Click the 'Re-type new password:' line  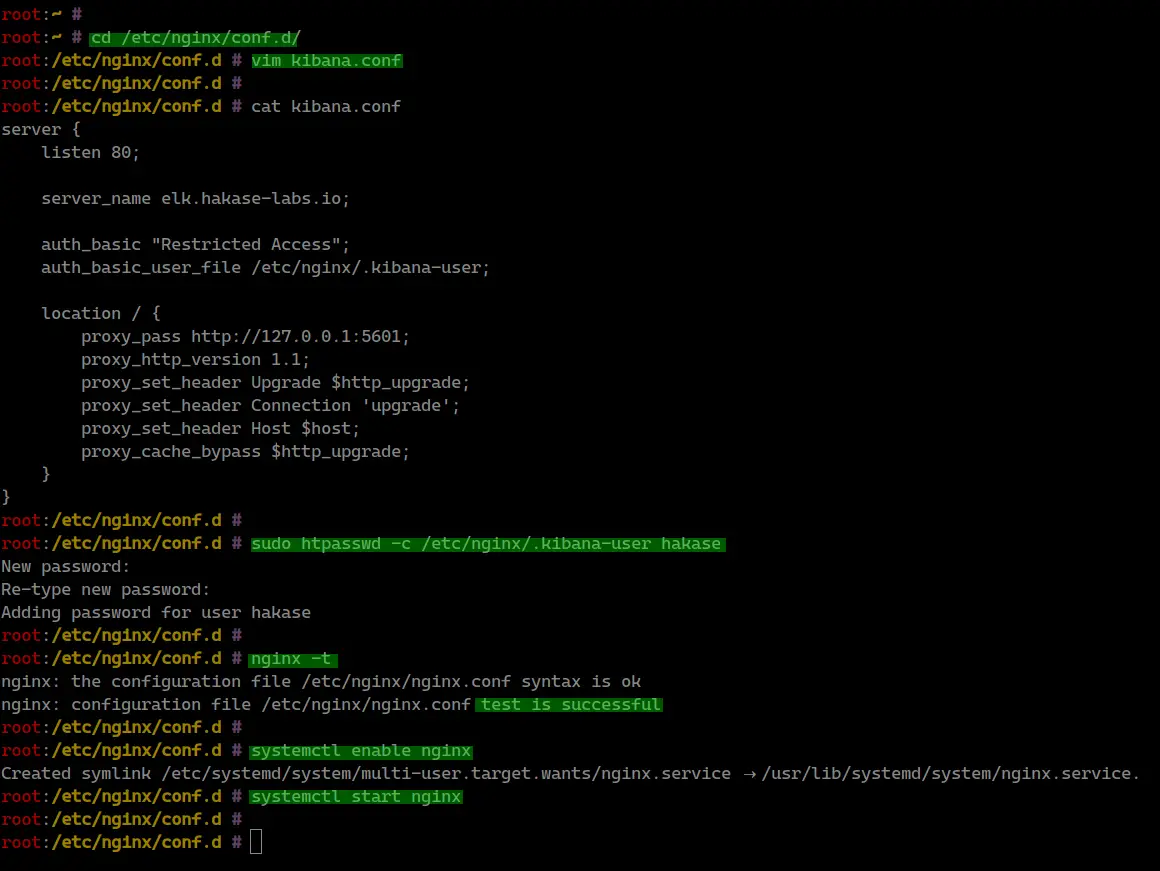106,590
